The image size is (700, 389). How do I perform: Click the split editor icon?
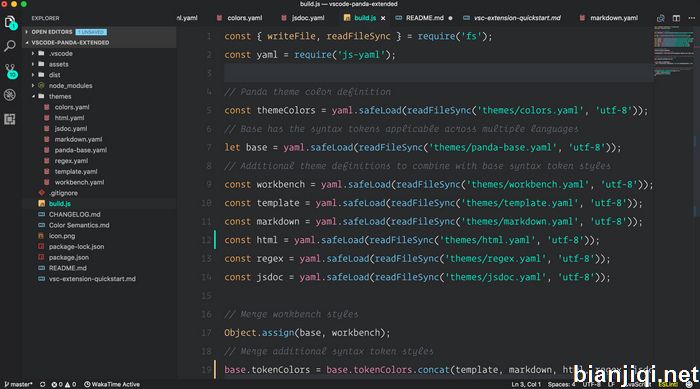pyautogui.click(x=676, y=18)
